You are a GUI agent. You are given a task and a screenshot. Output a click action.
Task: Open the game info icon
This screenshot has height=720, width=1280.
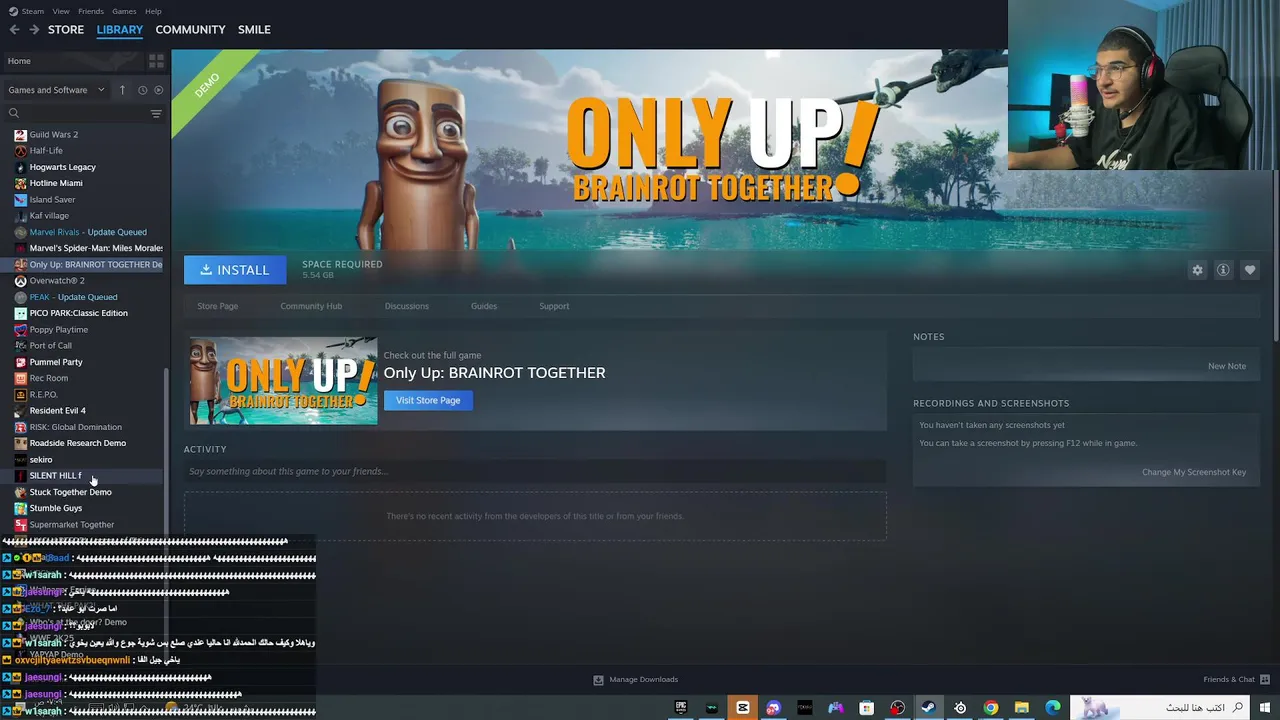point(1223,270)
